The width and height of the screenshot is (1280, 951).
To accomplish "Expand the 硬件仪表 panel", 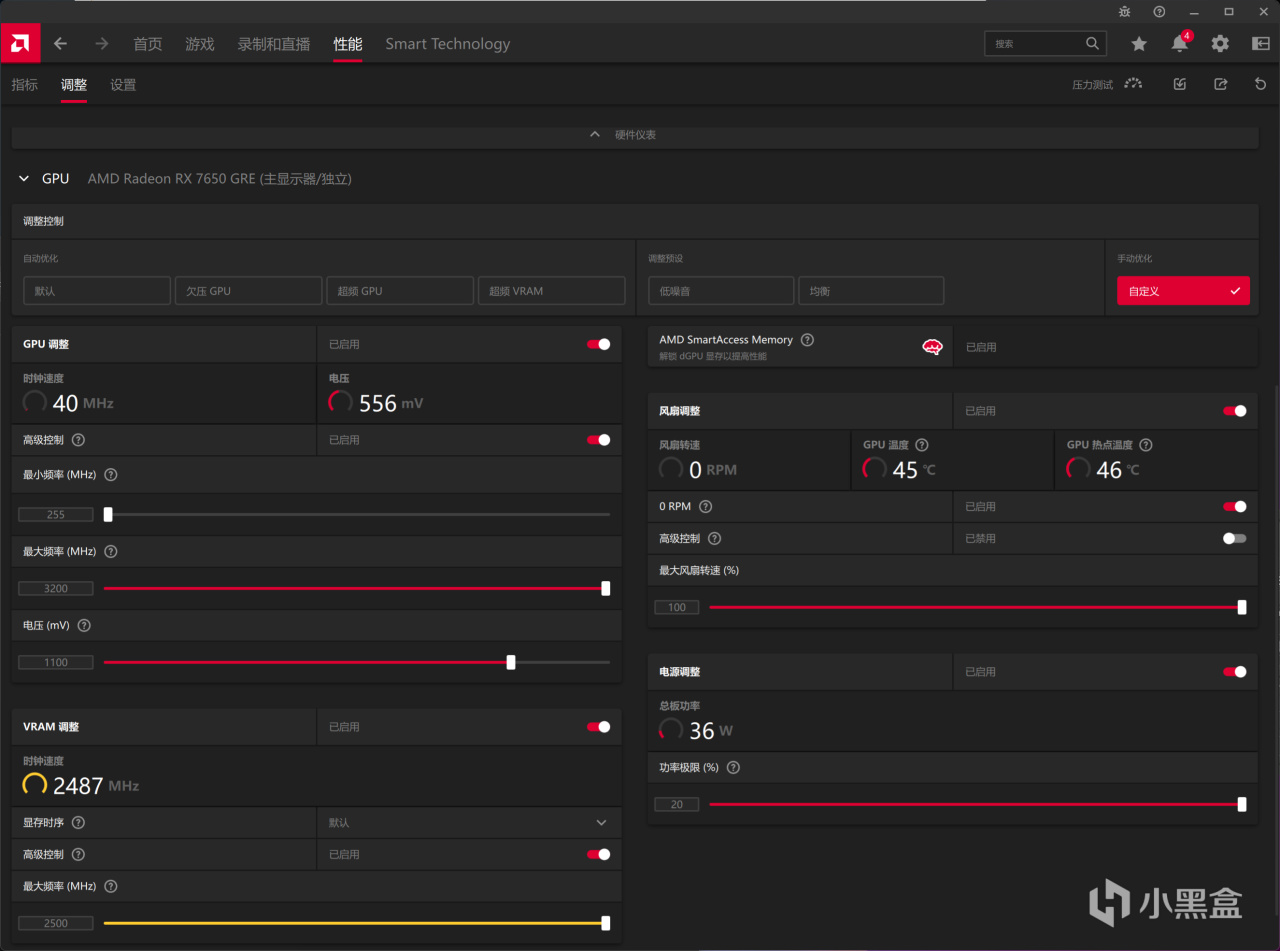I will (635, 135).
